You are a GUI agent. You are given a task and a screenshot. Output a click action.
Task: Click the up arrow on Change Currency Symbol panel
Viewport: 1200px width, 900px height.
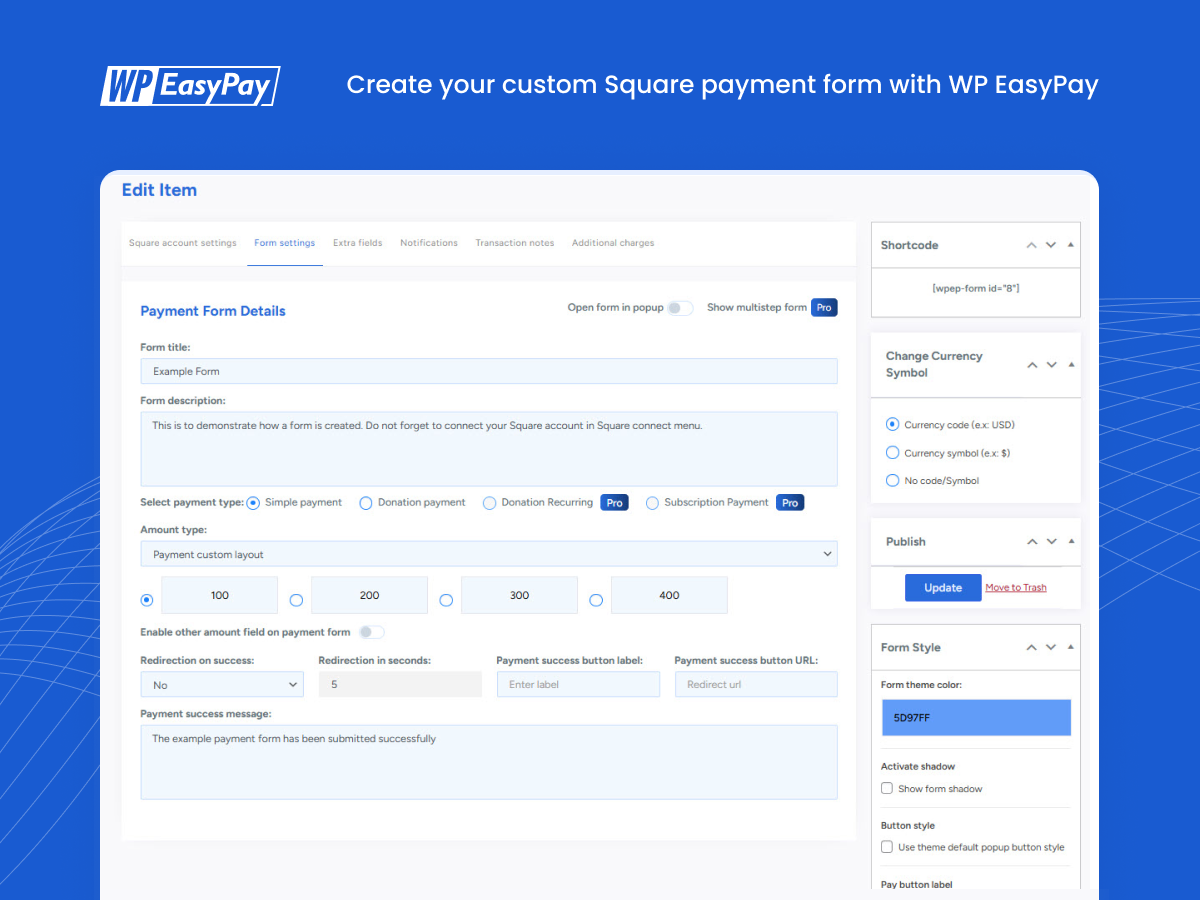[x=1031, y=364]
